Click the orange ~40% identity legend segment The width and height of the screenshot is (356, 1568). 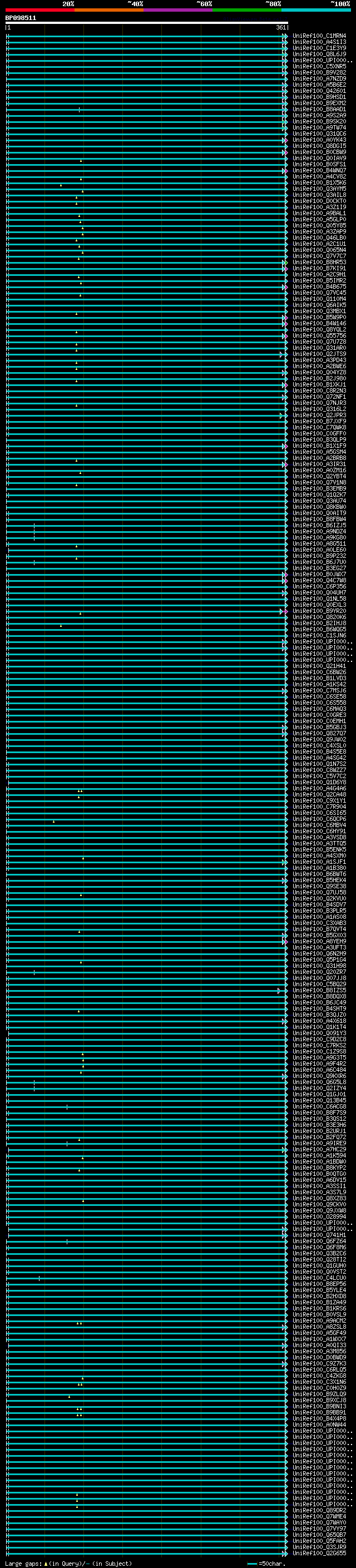109,10
